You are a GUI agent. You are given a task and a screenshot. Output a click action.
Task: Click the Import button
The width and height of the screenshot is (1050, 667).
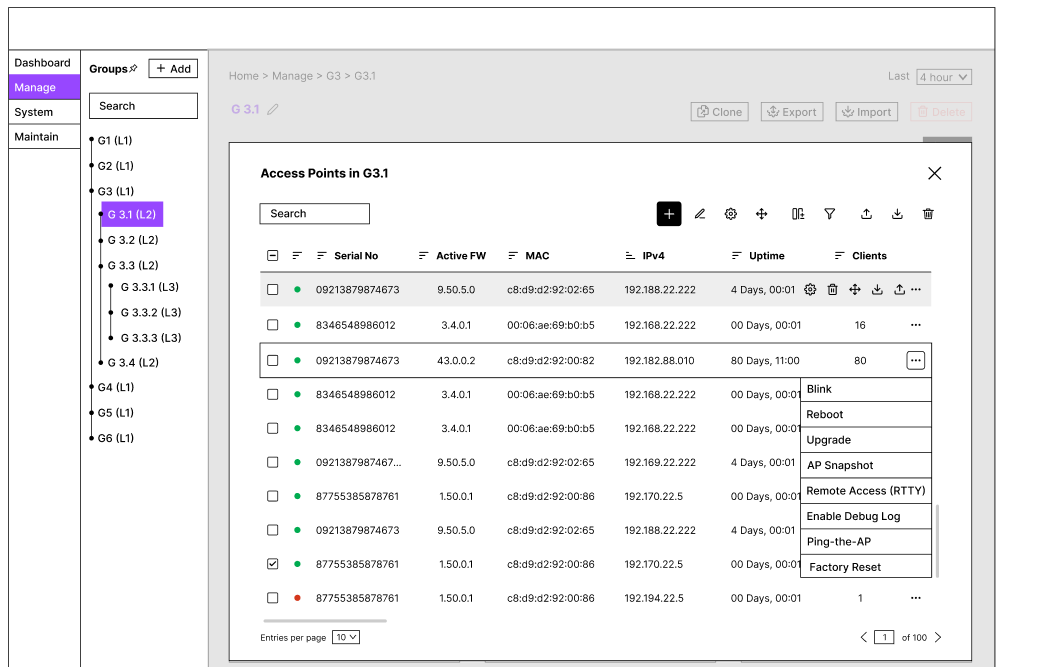tap(867, 112)
